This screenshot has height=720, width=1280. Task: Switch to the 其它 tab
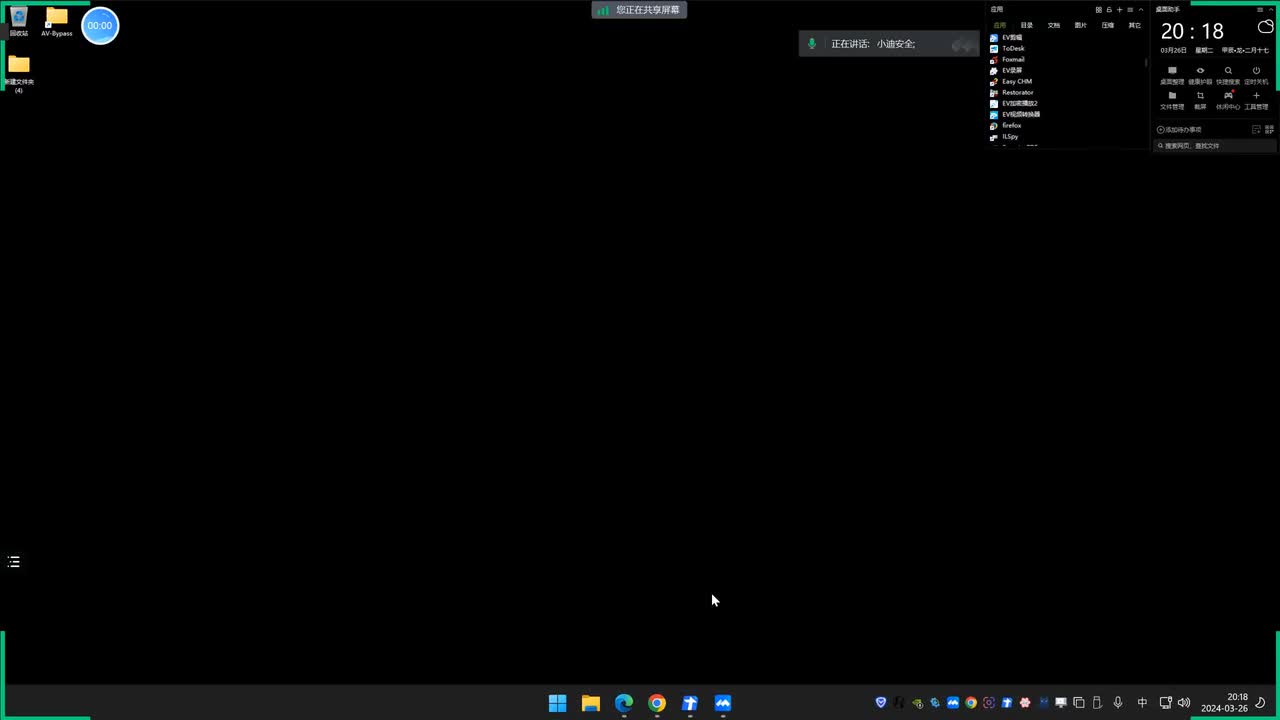(x=1134, y=25)
